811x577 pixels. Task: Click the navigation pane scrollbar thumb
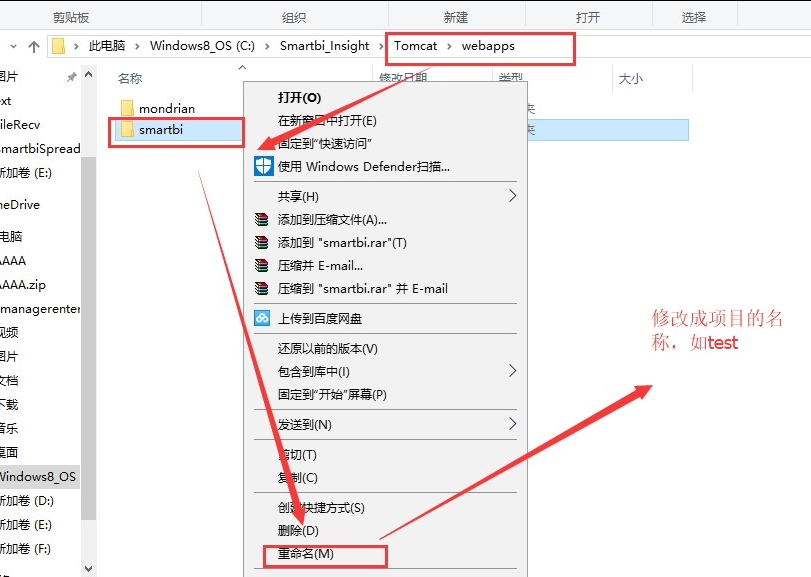pos(88,338)
